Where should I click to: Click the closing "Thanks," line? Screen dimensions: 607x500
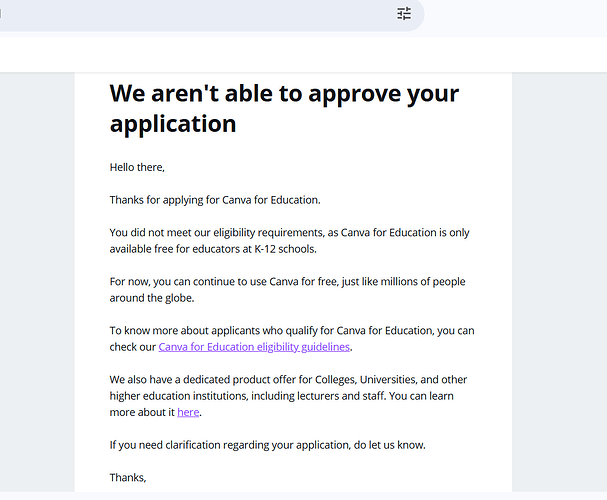click(x=128, y=478)
